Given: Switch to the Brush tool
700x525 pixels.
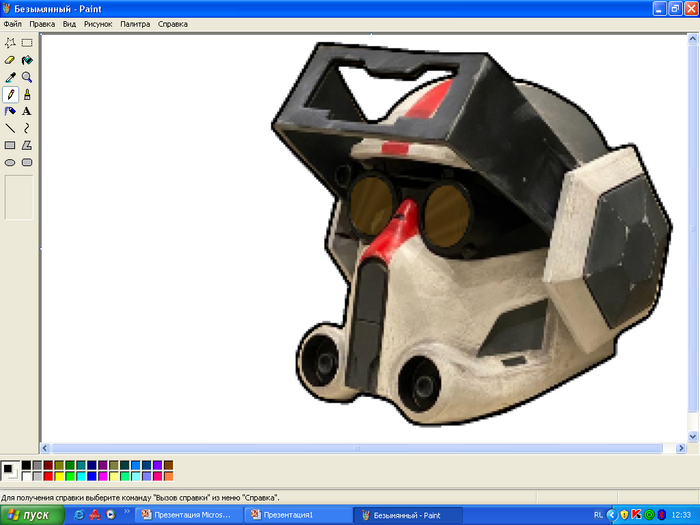Looking at the screenshot, I should coord(27,94).
